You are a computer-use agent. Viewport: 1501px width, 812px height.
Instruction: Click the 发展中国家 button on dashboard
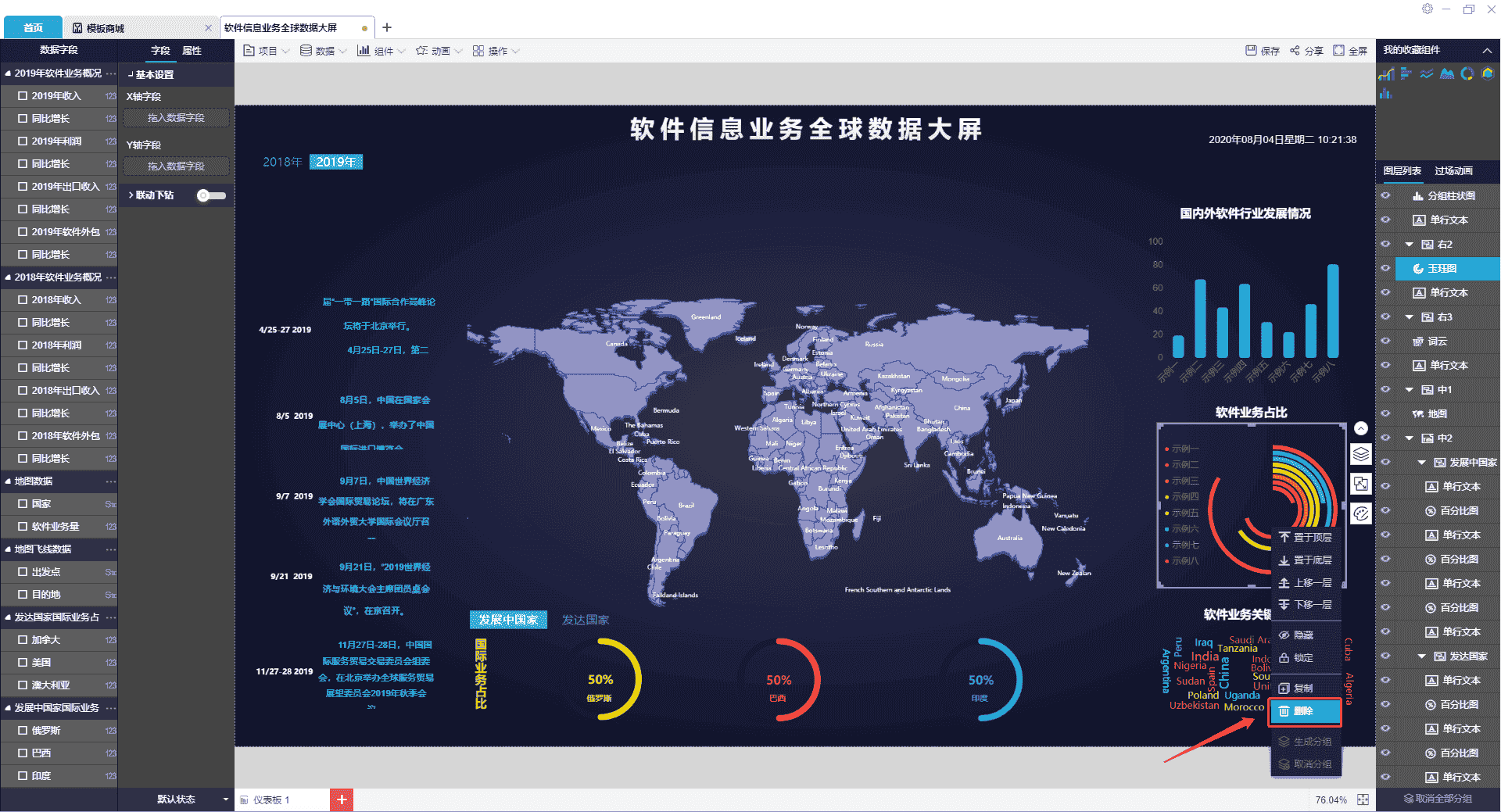click(x=508, y=620)
